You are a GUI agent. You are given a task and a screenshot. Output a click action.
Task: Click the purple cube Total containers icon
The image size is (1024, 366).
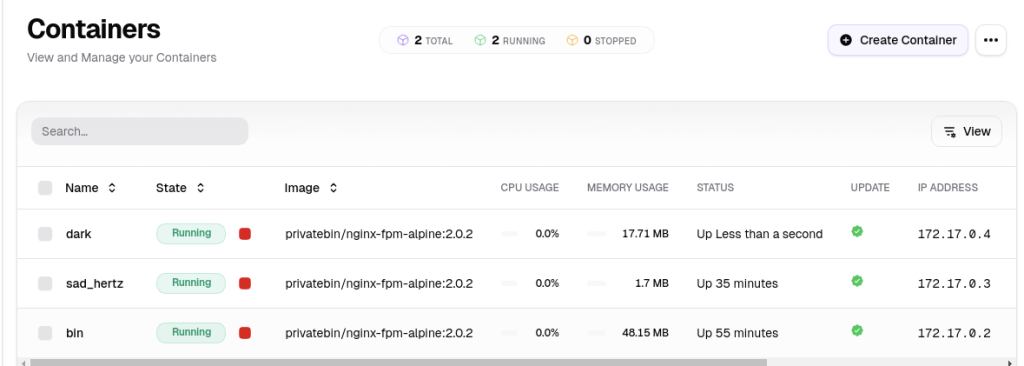coord(403,41)
